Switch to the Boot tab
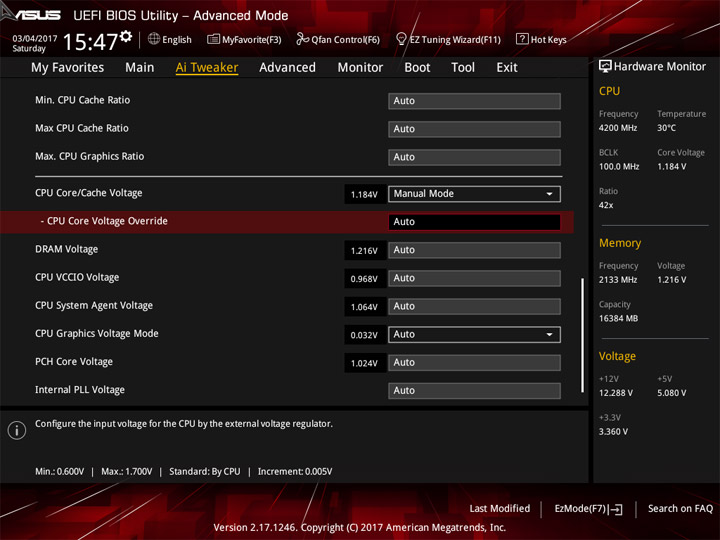 pos(417,68)
